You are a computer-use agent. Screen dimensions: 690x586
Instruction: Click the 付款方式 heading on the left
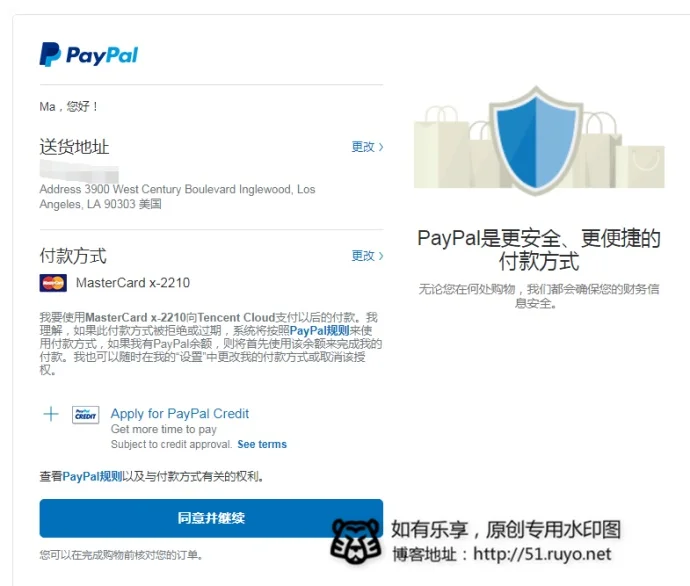(x=73, y=256)
